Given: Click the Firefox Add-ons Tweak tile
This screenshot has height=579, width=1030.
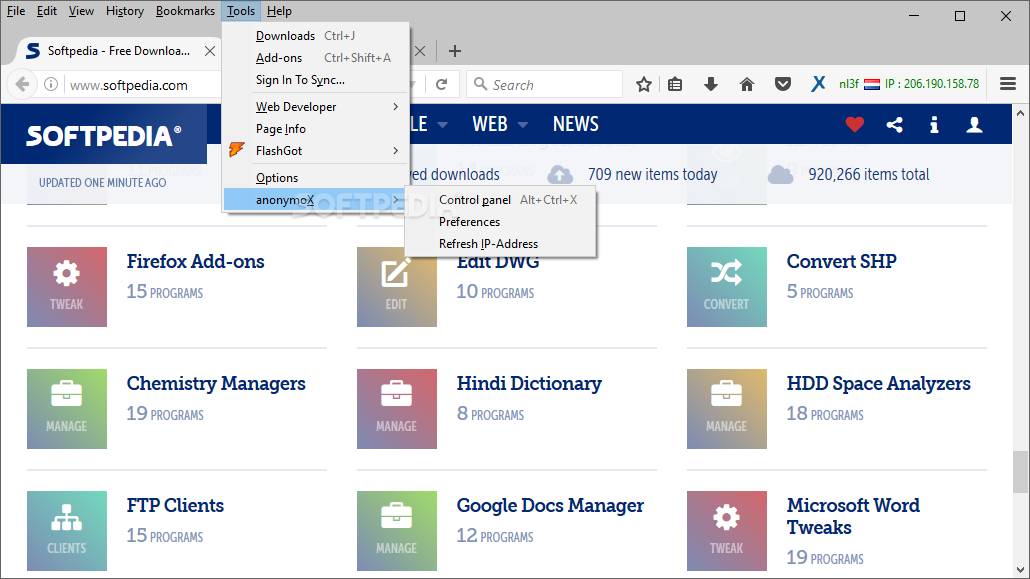Looking at the screenshot, I should [x=67, y=287].
